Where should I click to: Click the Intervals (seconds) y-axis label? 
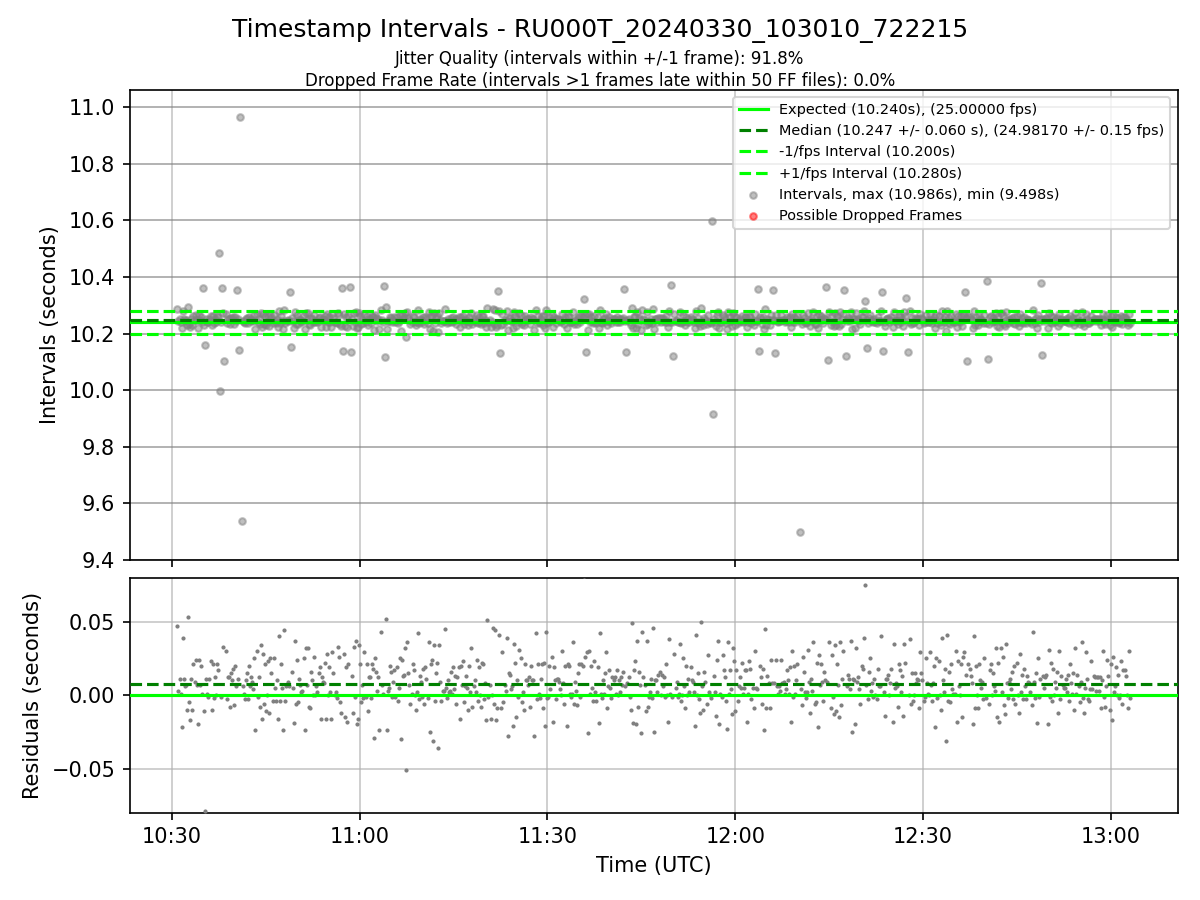pyautogui.click(x=49, y=324)
